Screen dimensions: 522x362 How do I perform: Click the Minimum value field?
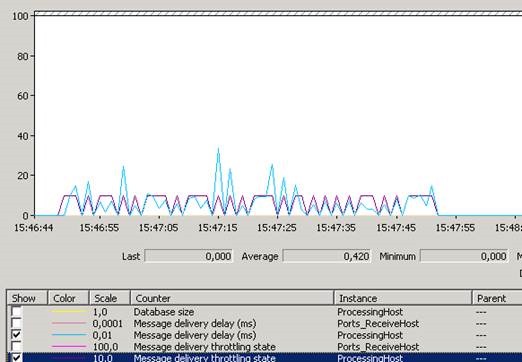tap(464, 256)
